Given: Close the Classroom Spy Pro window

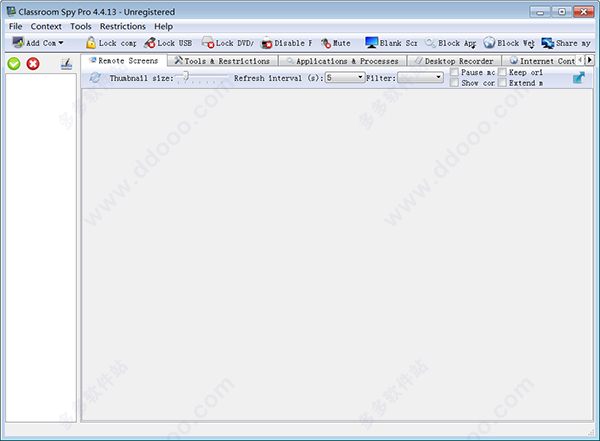Looking at the screenshot, I should point(583,12).
